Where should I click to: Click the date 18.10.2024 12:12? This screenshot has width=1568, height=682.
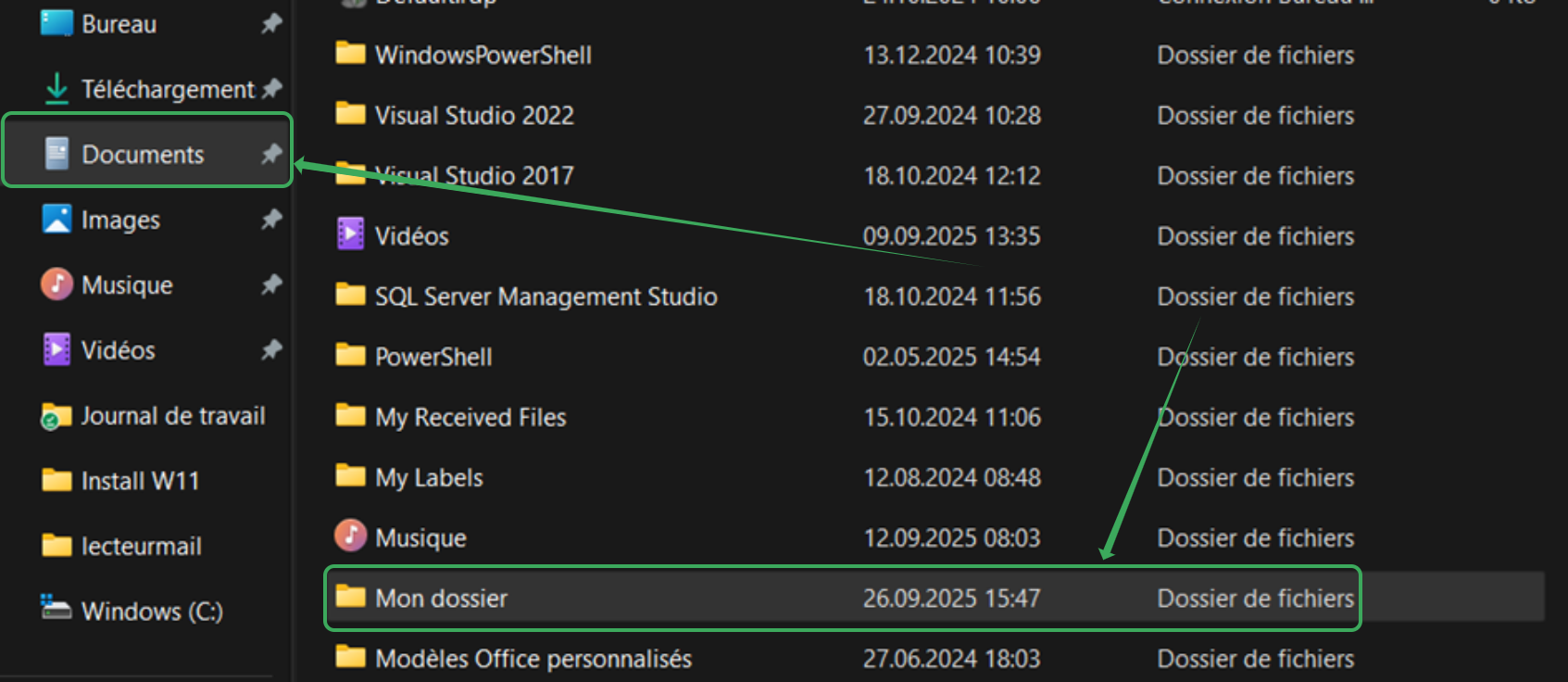point(952,175)
